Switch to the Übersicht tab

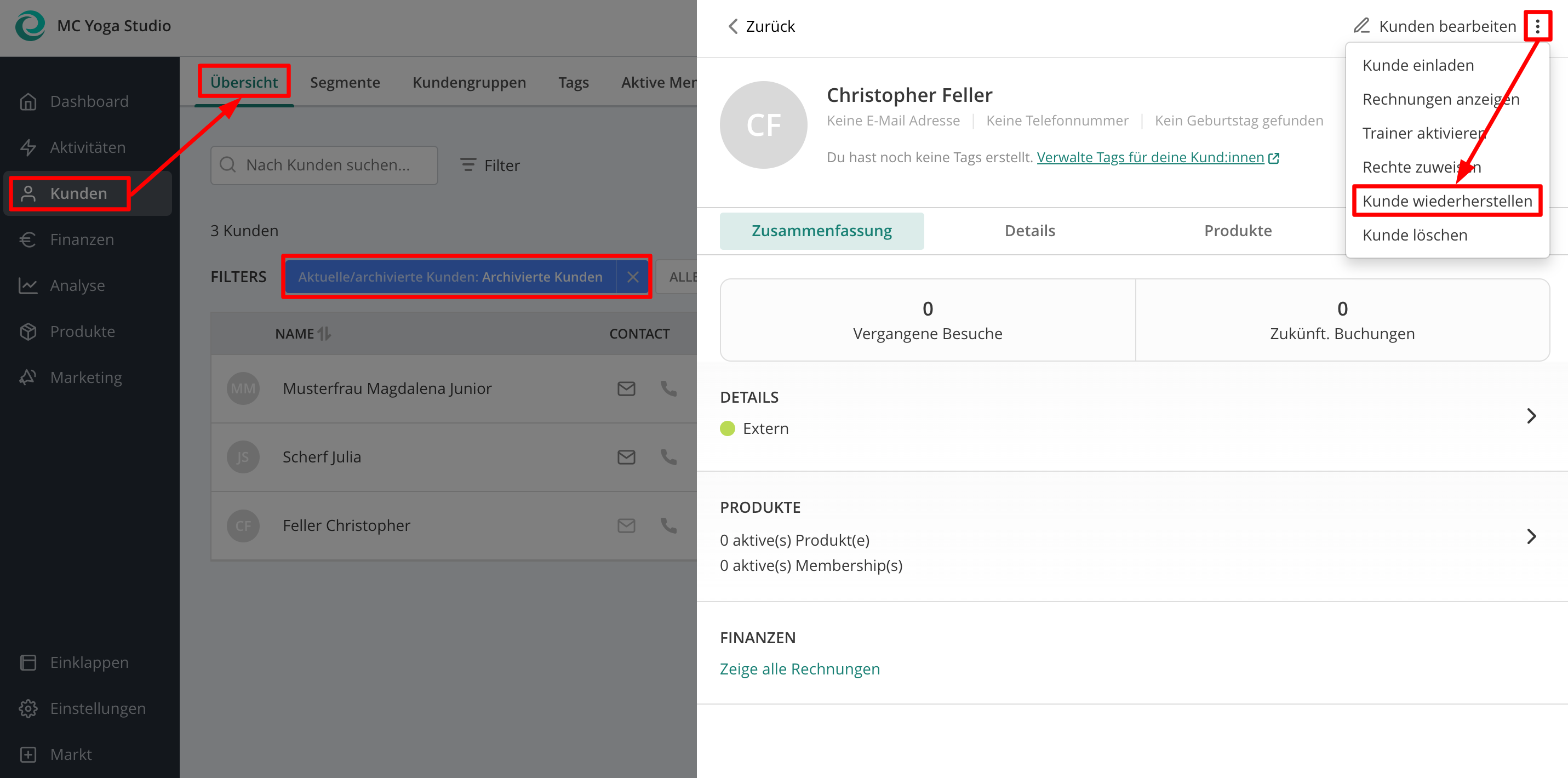tap(244, 82)
